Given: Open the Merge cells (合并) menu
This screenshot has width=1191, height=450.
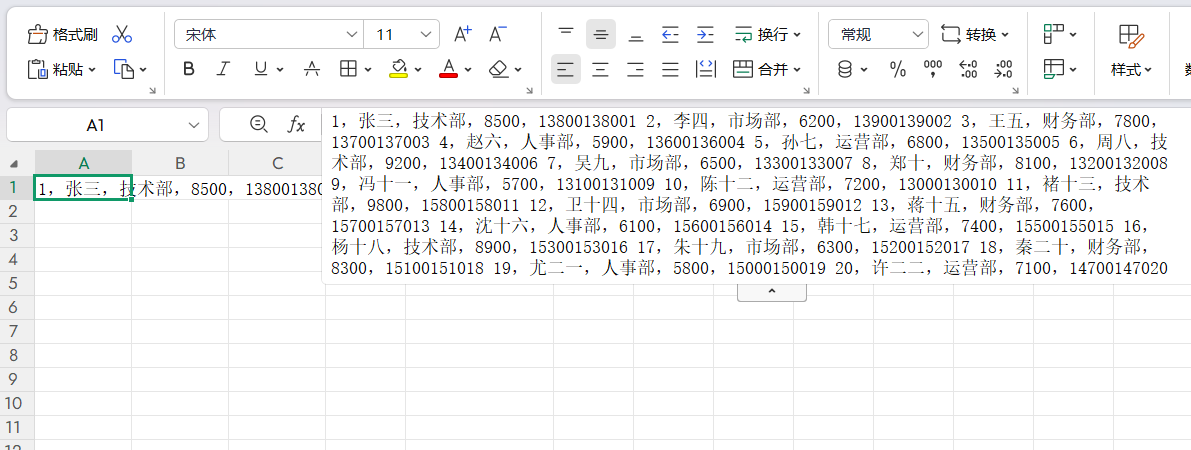Looking at the screenshot, I should pyautogui.click(x=768, y=70).
